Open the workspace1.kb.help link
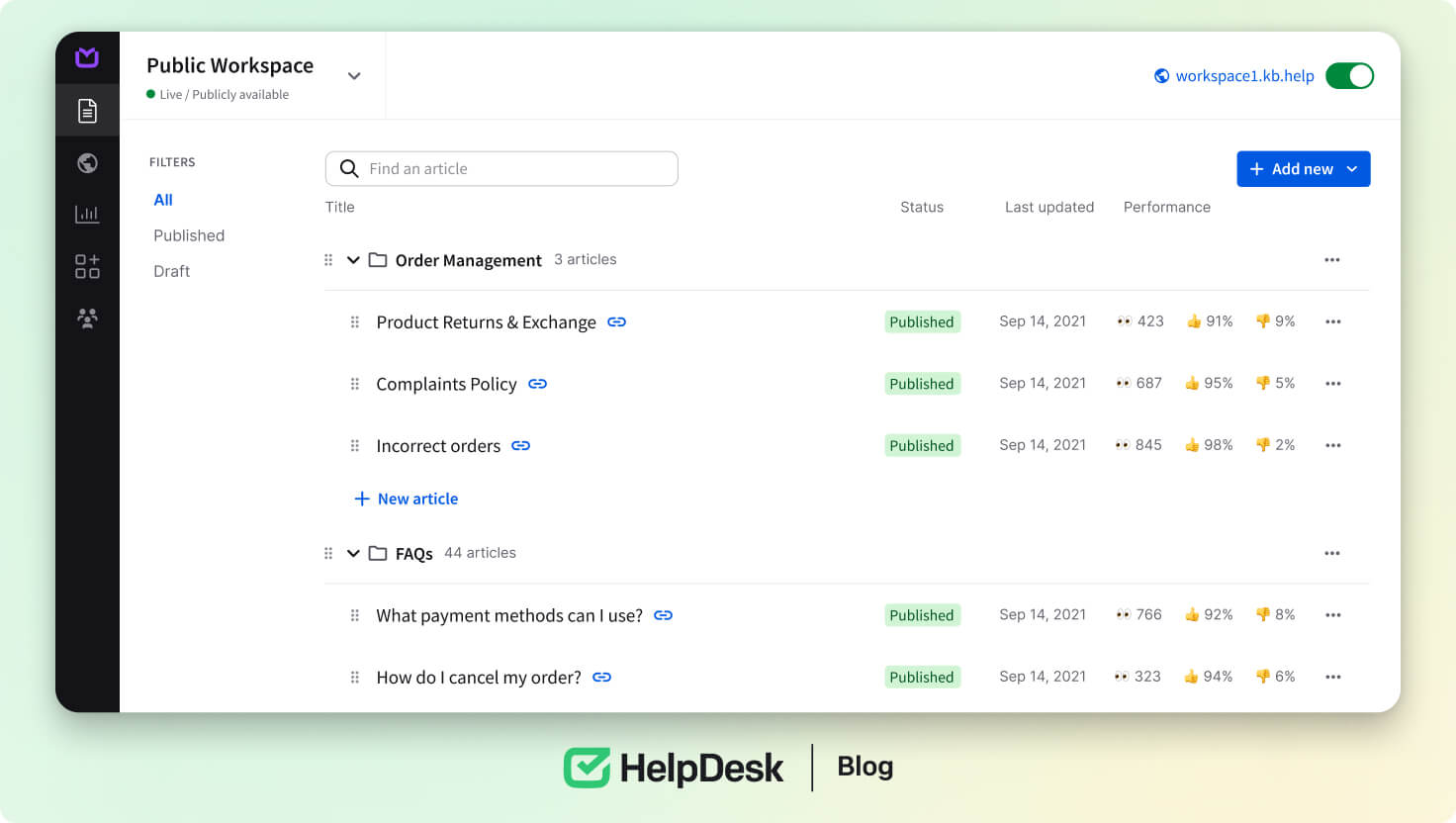 (x=1243, y=76)
